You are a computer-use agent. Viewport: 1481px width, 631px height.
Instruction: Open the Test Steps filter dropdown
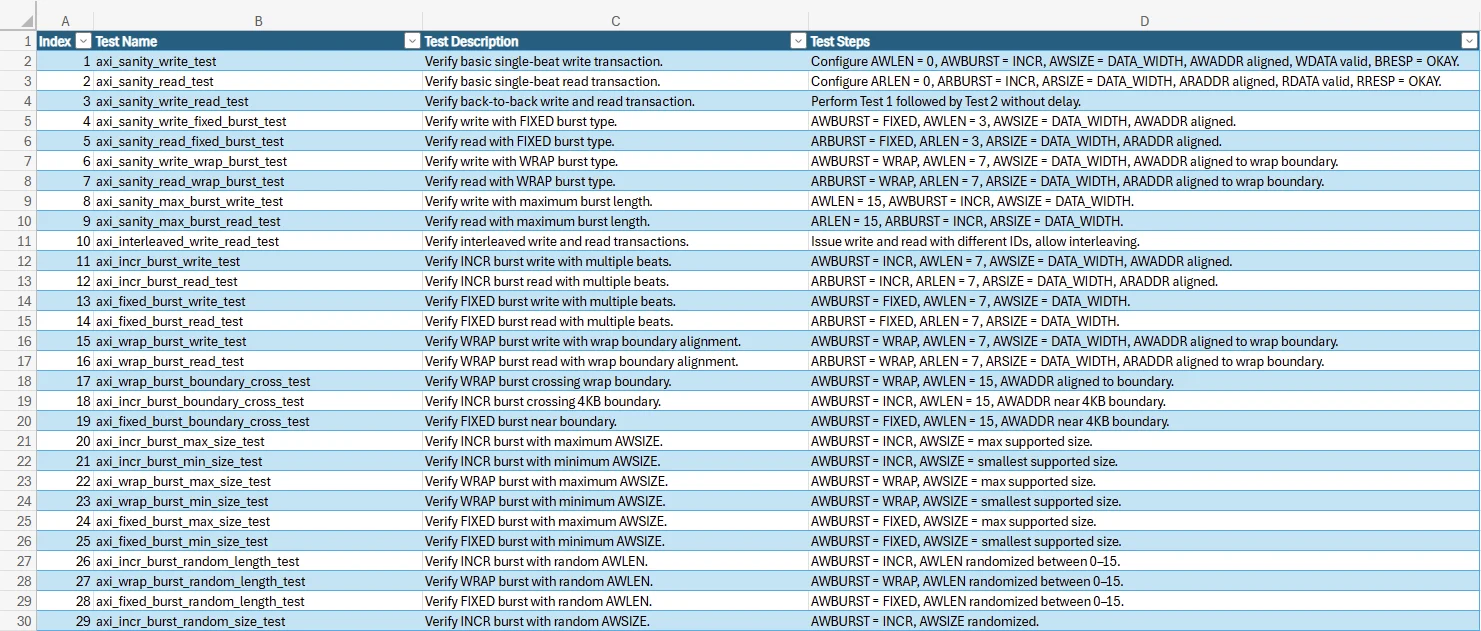[1469, 41]
